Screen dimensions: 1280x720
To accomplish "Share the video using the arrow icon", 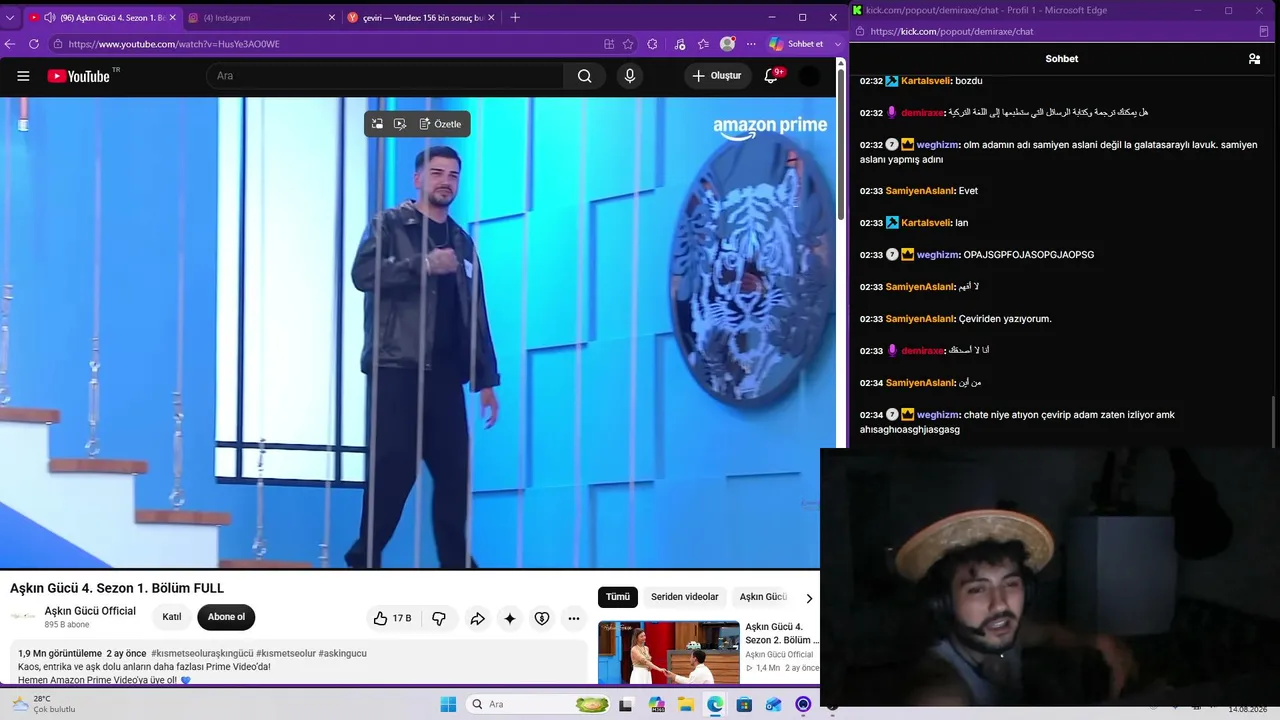I will pos(478,618).
